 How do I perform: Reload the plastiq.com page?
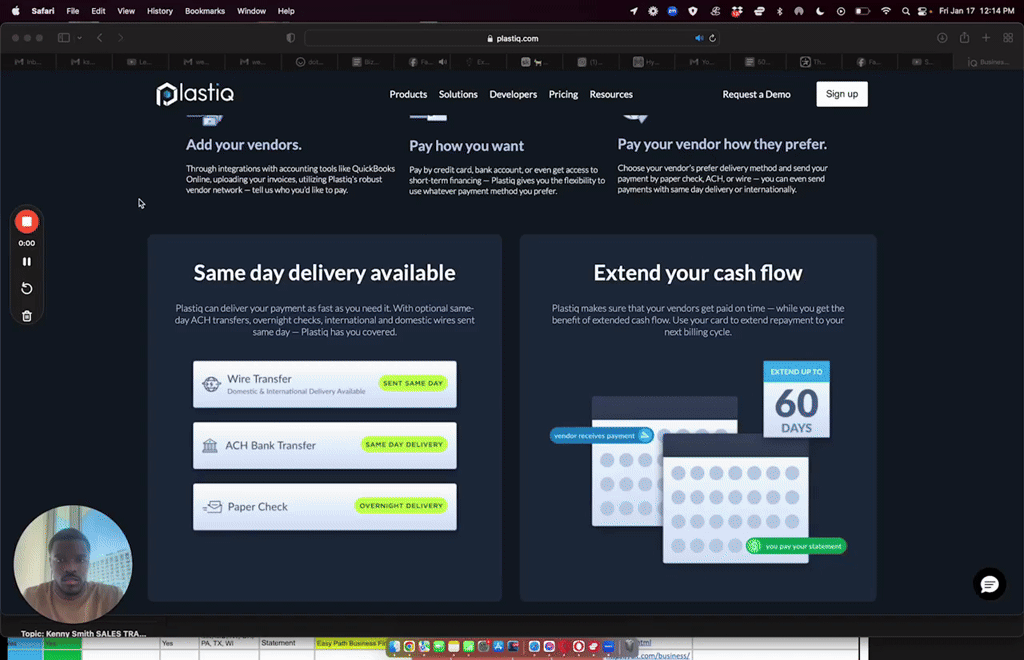coord(712,38)
